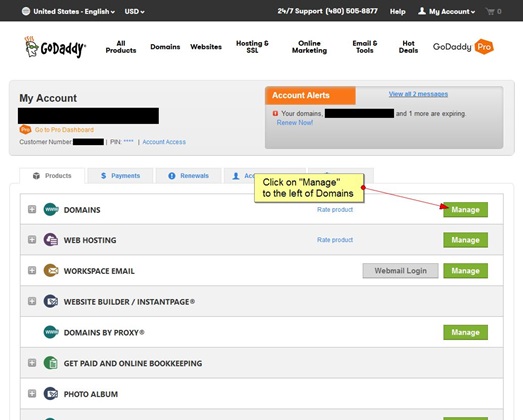The height and width of the screenshot is (420, 523).
Task: Click Manage button for Domains
Action: coord(466,210)
